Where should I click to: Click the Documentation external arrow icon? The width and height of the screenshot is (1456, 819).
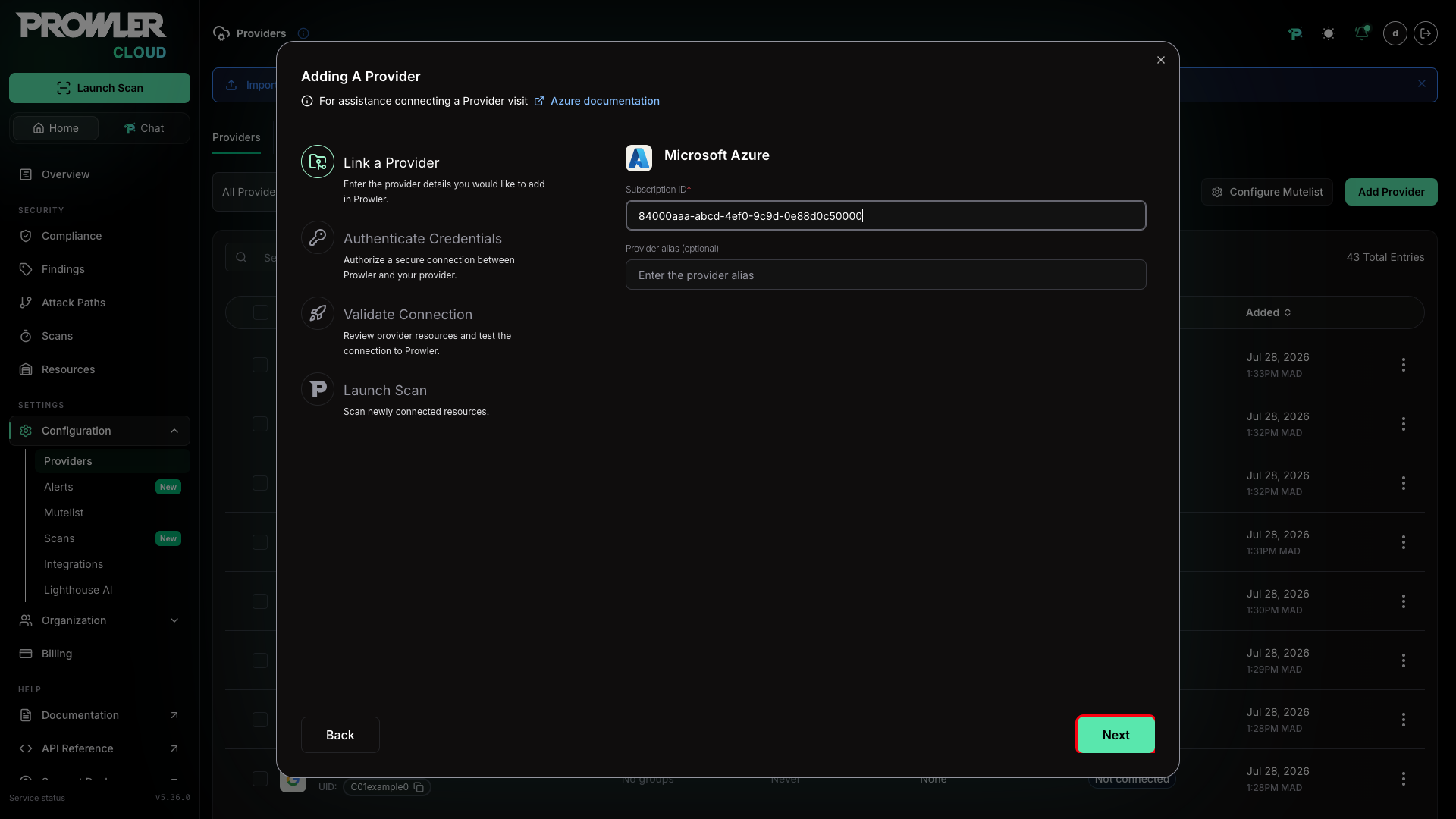coord(174,715)
